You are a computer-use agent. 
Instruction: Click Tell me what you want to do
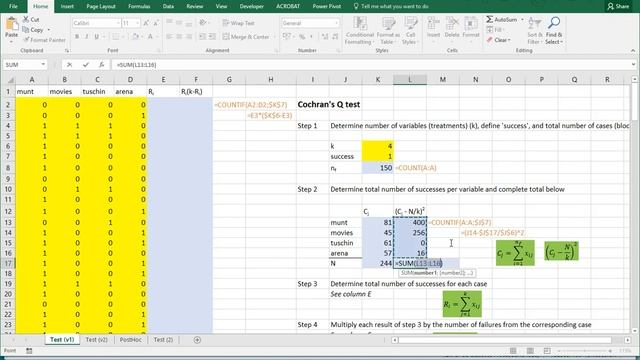[391, 6]
